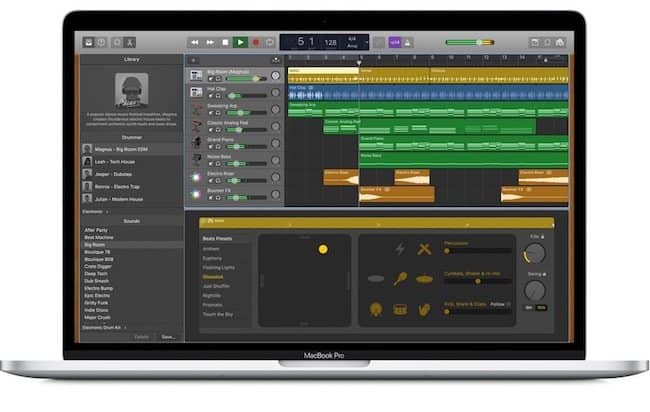The image size is (650, 412).
Task: Open the Note Pad button
Action: (x=535, y=42)
